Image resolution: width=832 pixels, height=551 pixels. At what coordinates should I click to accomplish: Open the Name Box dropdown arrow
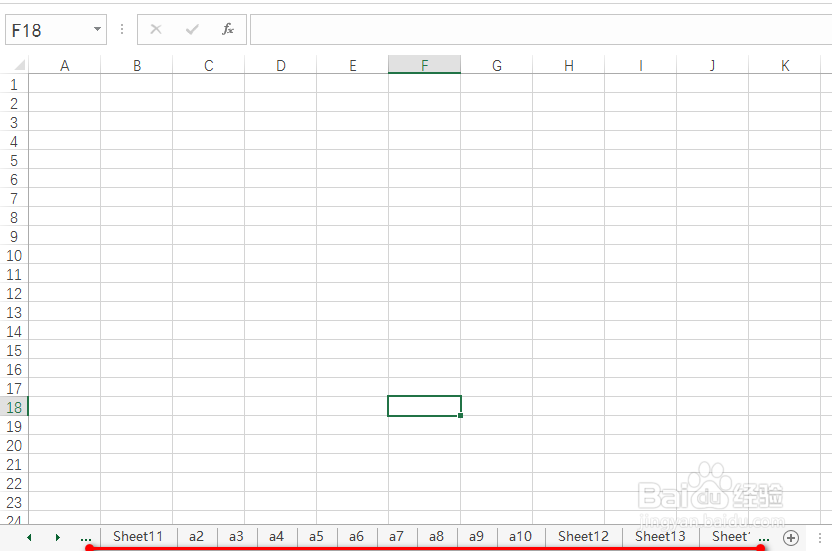(97, 29)
